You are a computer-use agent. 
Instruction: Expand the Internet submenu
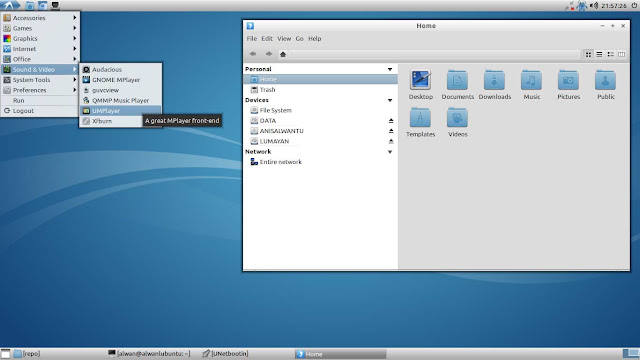[x=40, y=49]
